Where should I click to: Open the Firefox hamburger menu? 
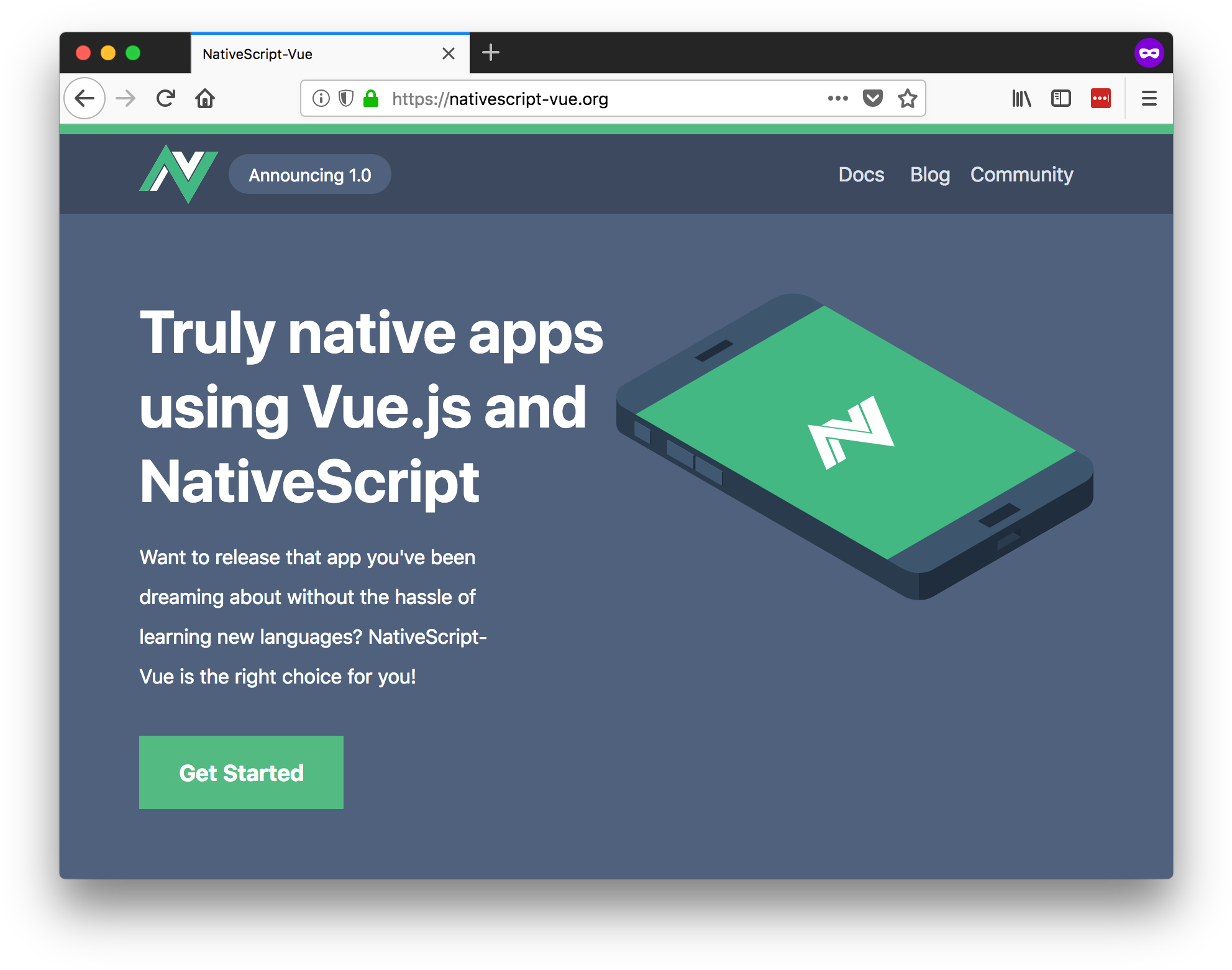pyautogui.click(x=1149, y=98)
